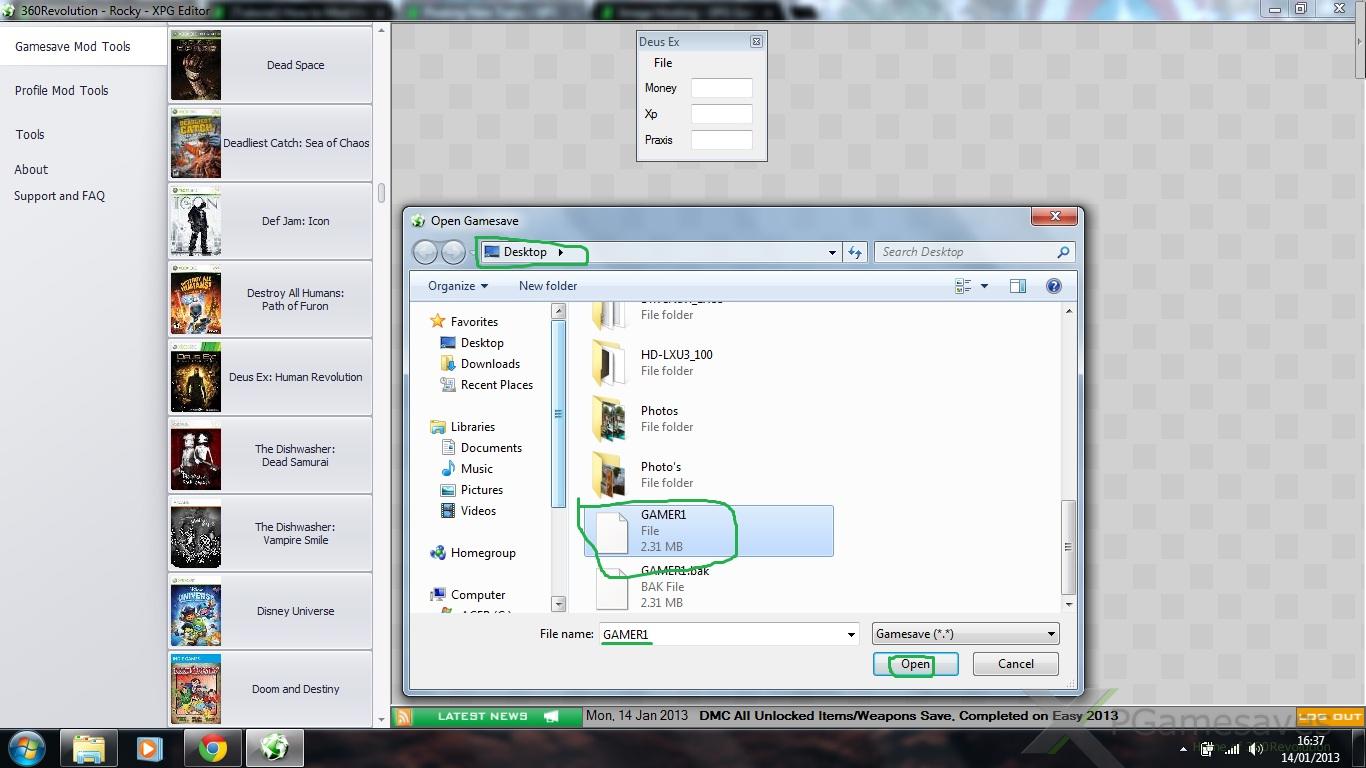
Task: Toggle the preview pane icon
Action: coord(1017,286)
